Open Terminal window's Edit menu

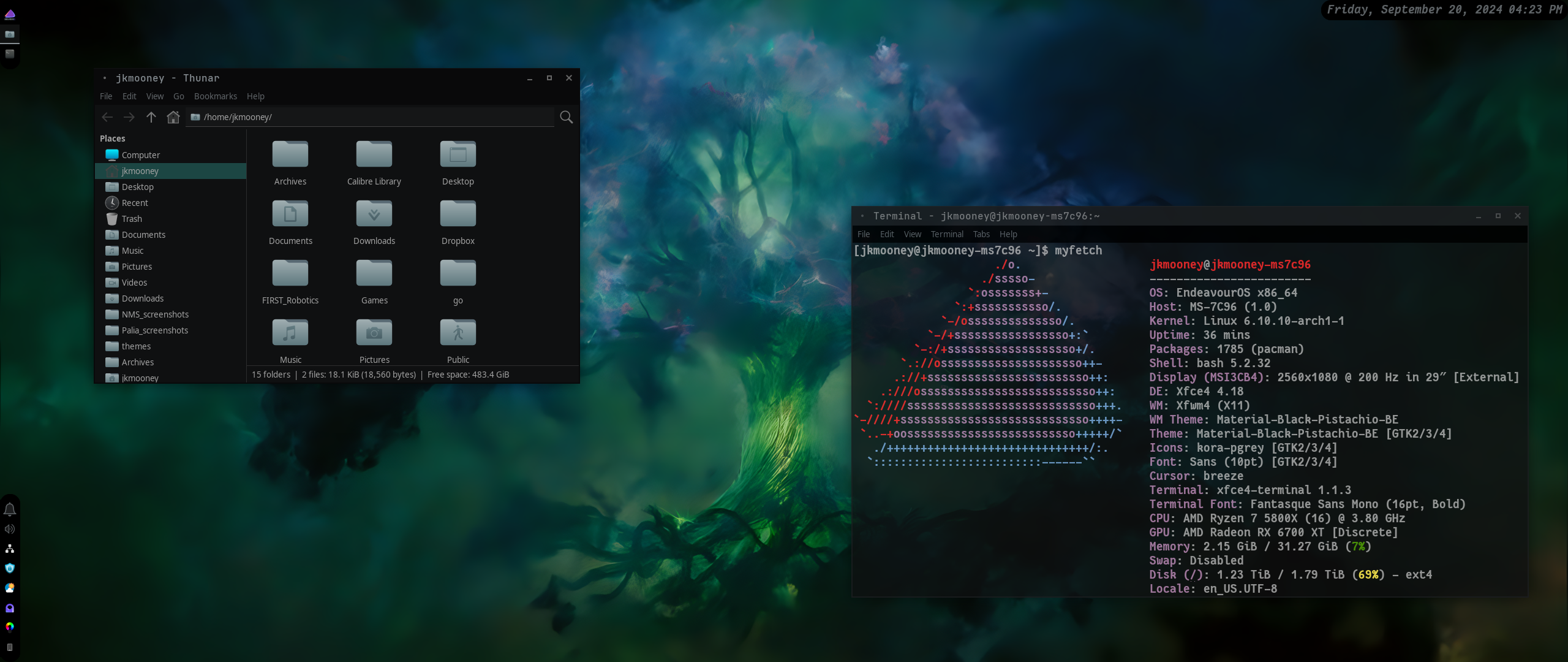(x=887, y=234)
